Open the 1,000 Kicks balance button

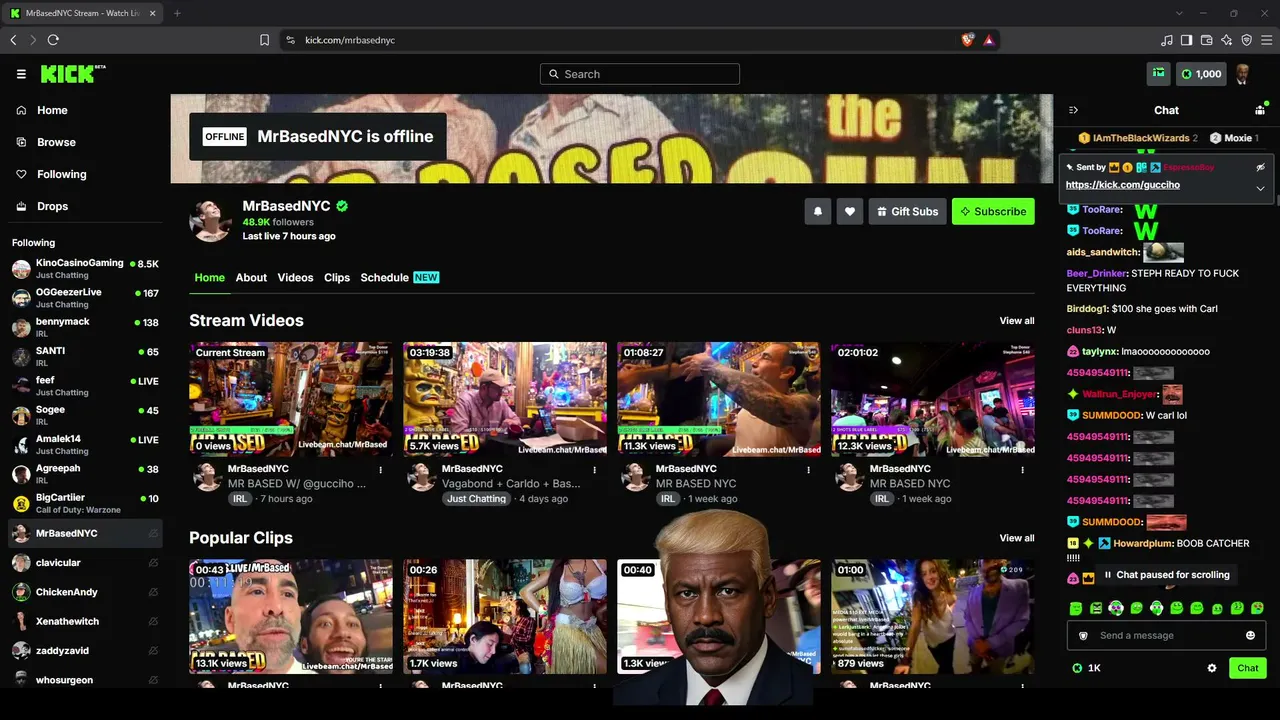1201,73
